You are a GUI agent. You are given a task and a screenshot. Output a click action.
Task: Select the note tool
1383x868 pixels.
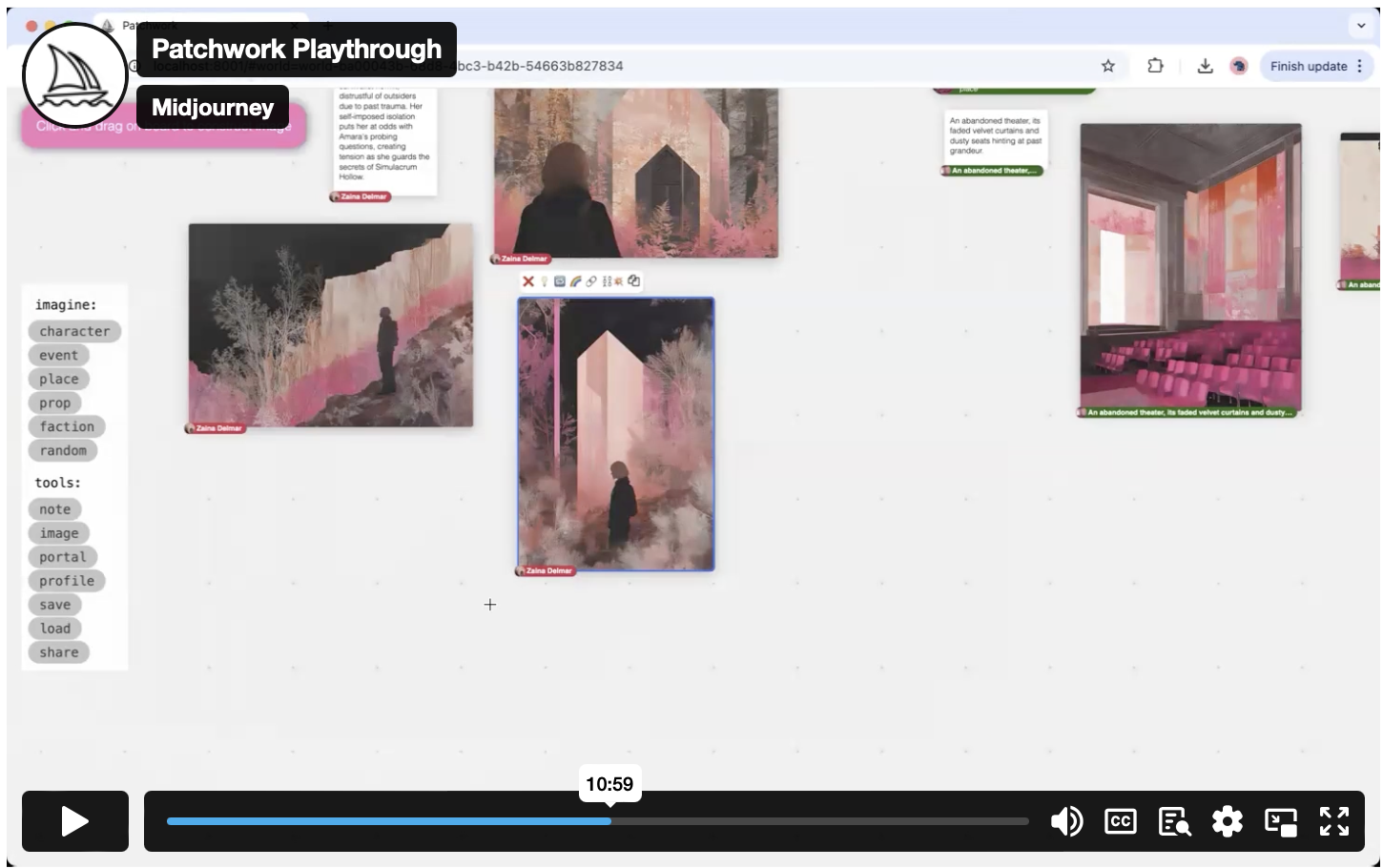(x=55, y=509)
